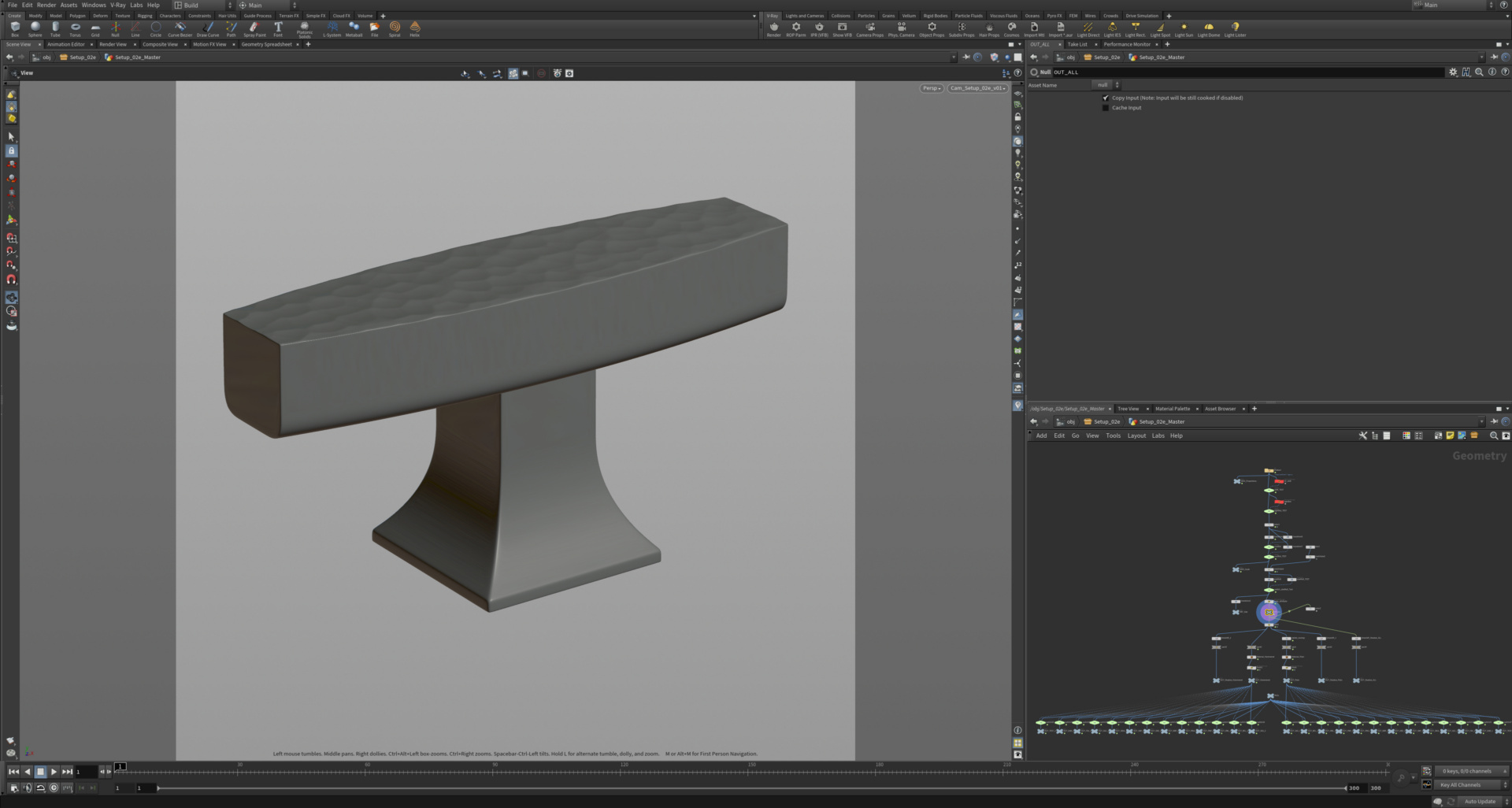1512x808 pixels.
Task: Toggle the Copy Input checkbox
Action: pyautogui.click(x=1106, y=98)
